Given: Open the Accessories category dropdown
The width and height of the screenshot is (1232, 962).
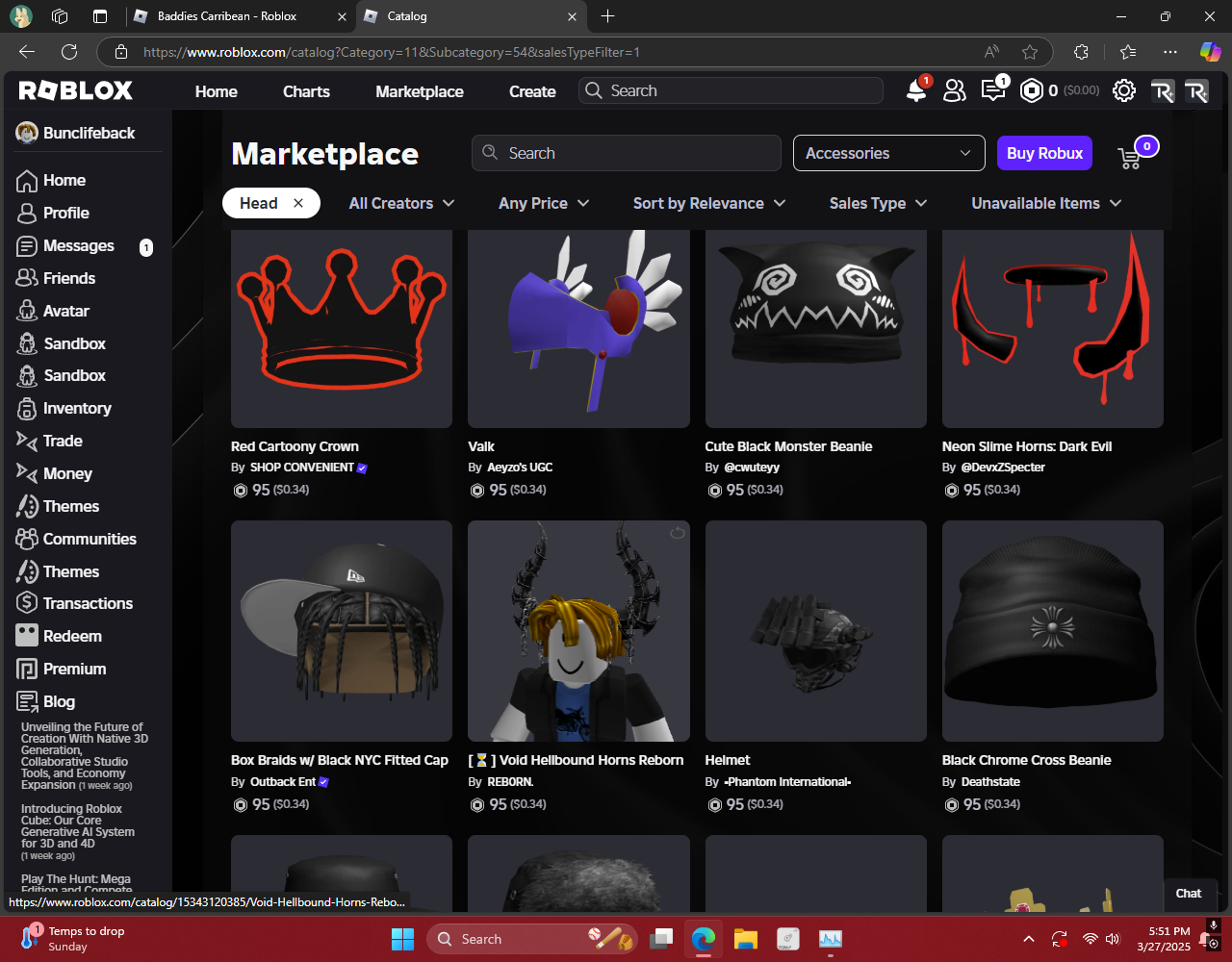Looking at the screenshot, I should (x=888, y=153).
